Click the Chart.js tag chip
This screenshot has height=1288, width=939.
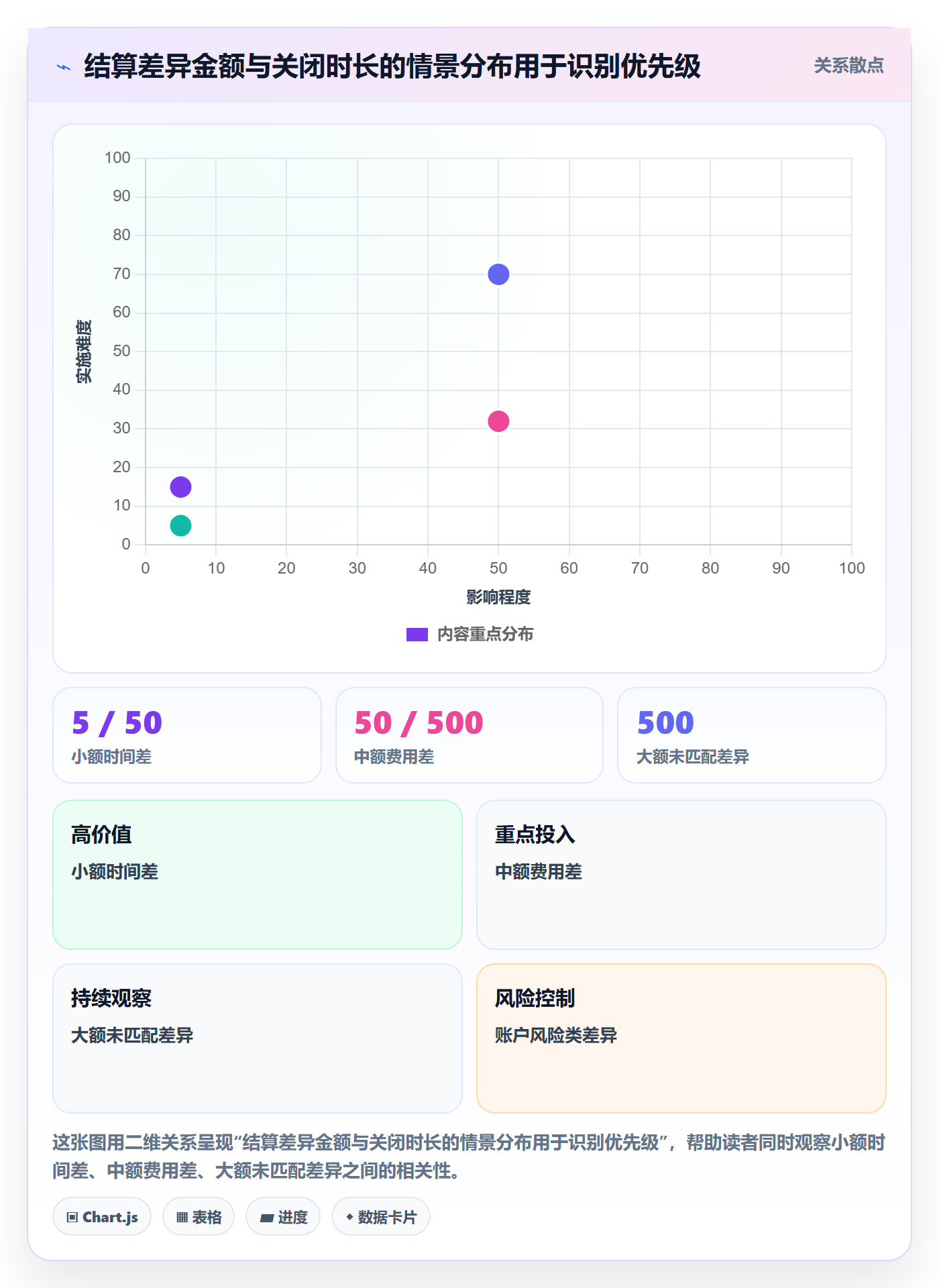pyautogui.click(x=102, y=1217)
